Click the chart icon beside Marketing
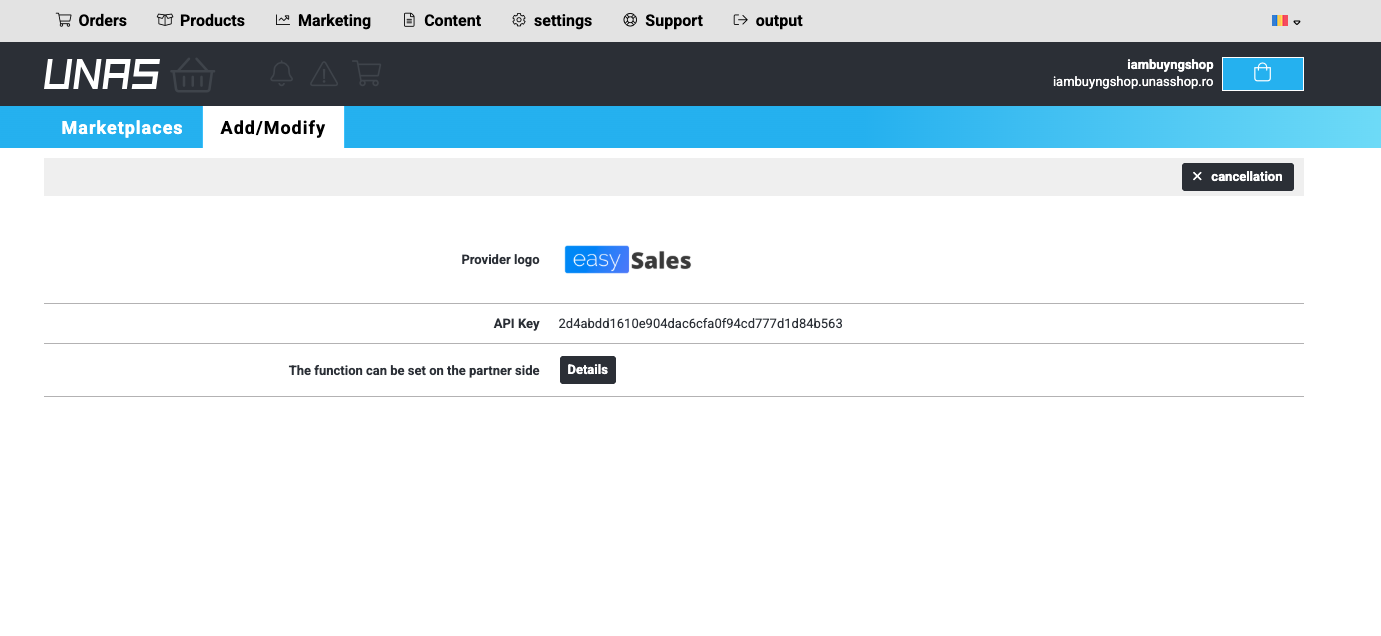Viewport: 1381px width, 636px height. 283,20
